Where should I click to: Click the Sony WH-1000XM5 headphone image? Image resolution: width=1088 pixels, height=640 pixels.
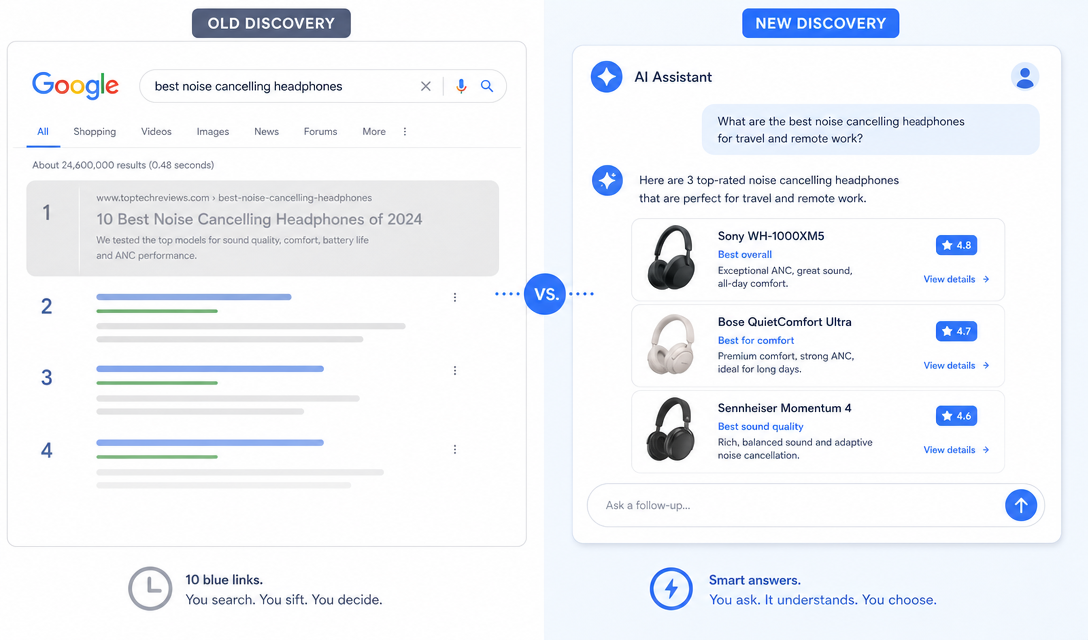671,258
